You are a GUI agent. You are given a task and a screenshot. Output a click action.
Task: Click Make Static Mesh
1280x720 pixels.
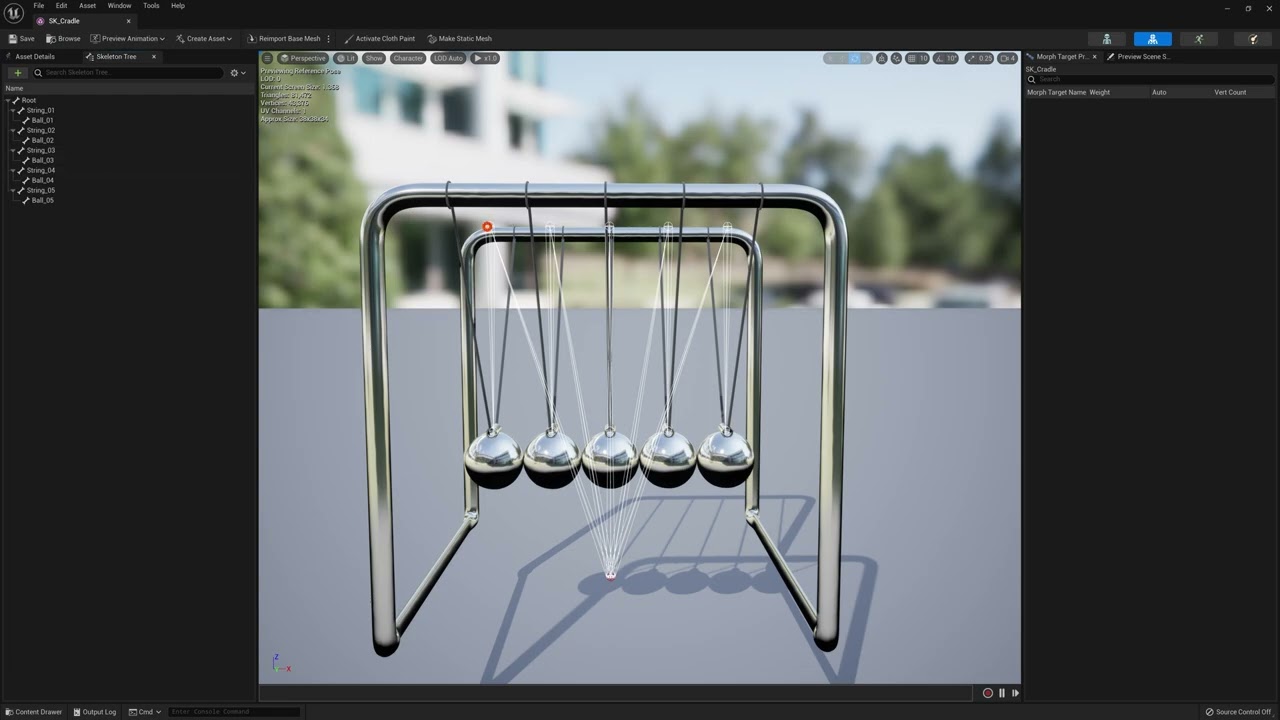(460, 39)
